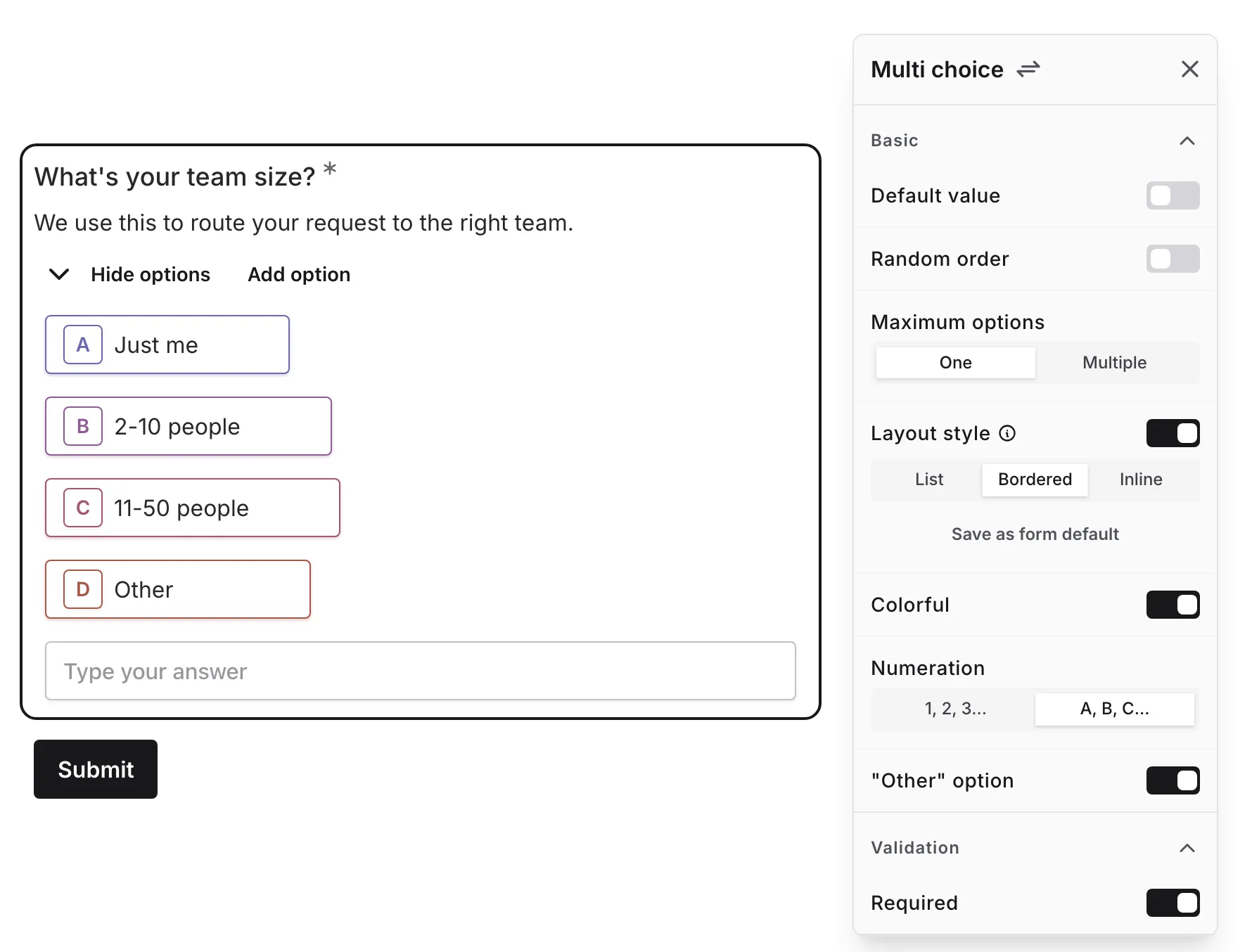Toggle the Required switch off
Screen dimensions: 1252x952
[x=1173, y=903]
